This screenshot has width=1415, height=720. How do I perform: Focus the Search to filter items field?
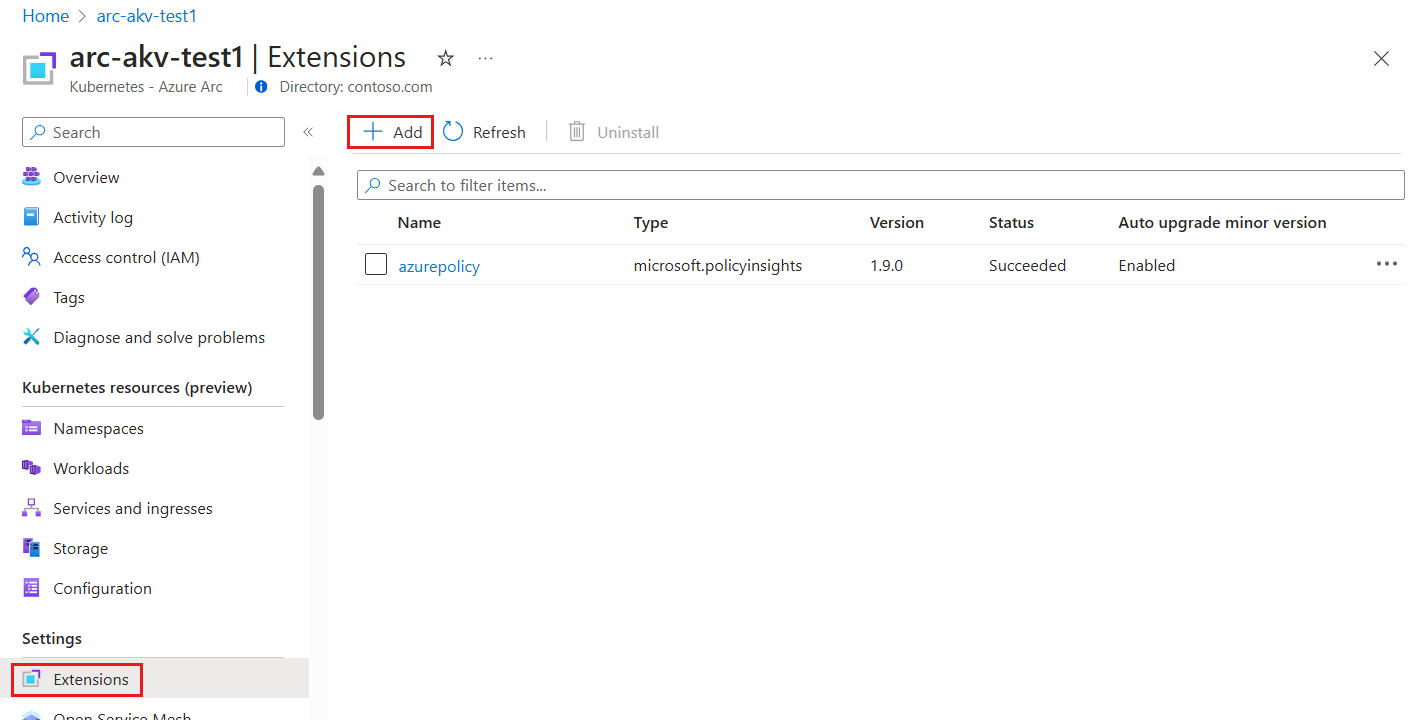click(881, 185)
